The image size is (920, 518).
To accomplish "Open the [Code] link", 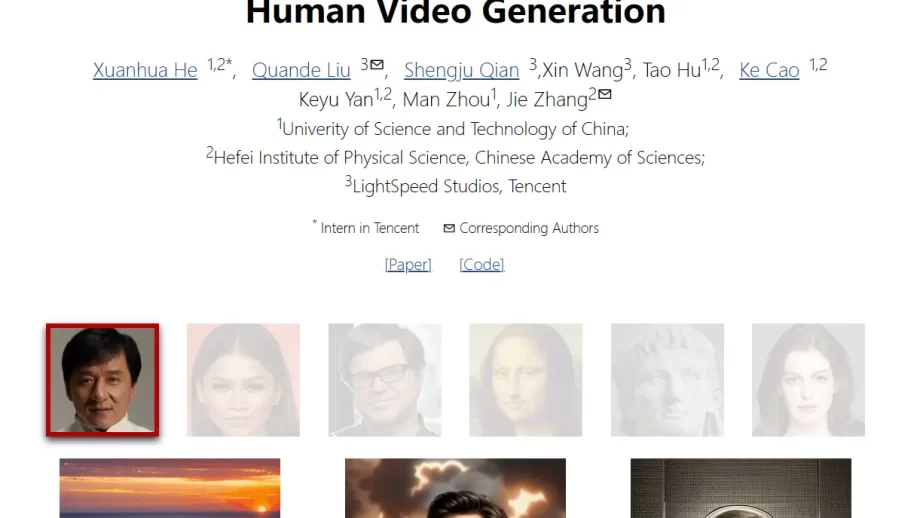I will click(482, 265).
